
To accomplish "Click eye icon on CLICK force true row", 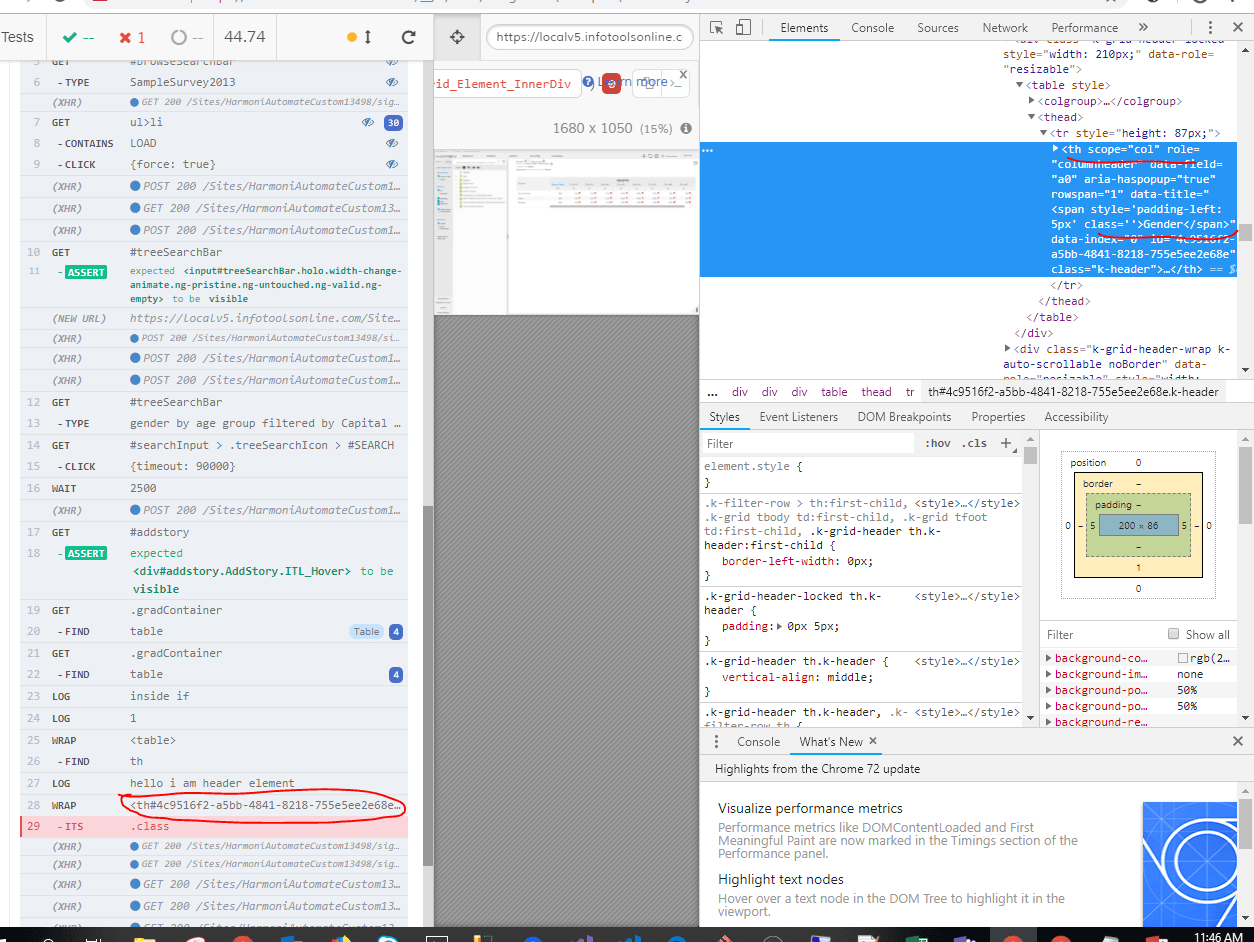I will [x=392, y=164].
